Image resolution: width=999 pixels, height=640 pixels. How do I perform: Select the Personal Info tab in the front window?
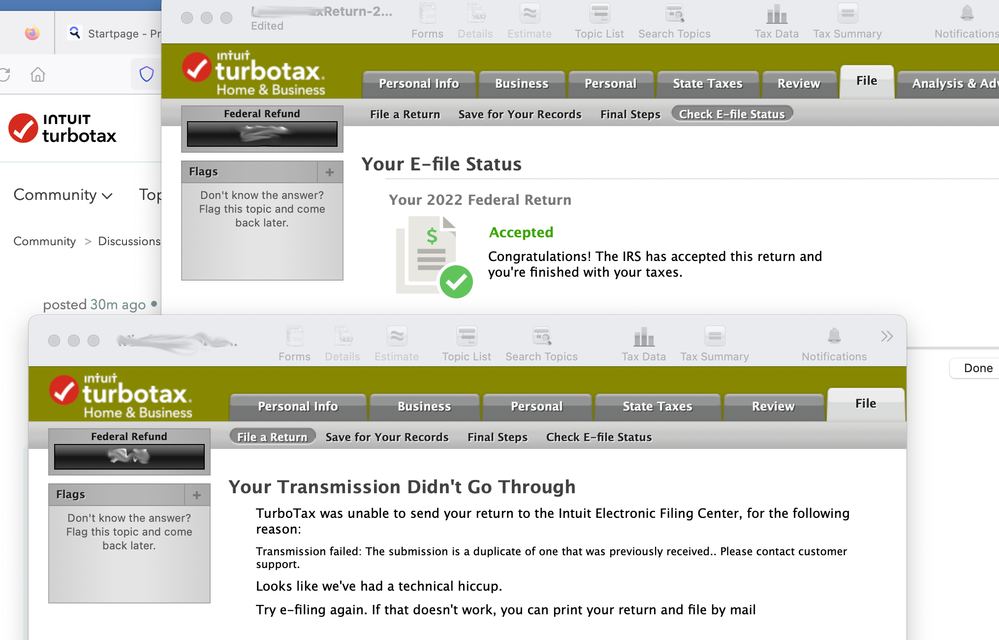point(298,406)
